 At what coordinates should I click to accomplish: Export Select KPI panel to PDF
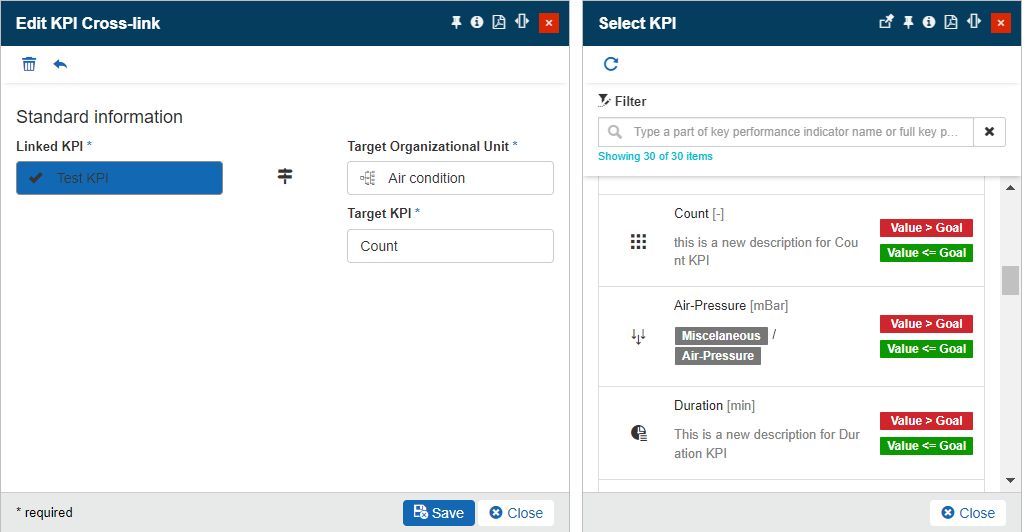pyautogui.click(x=951, y=23)
